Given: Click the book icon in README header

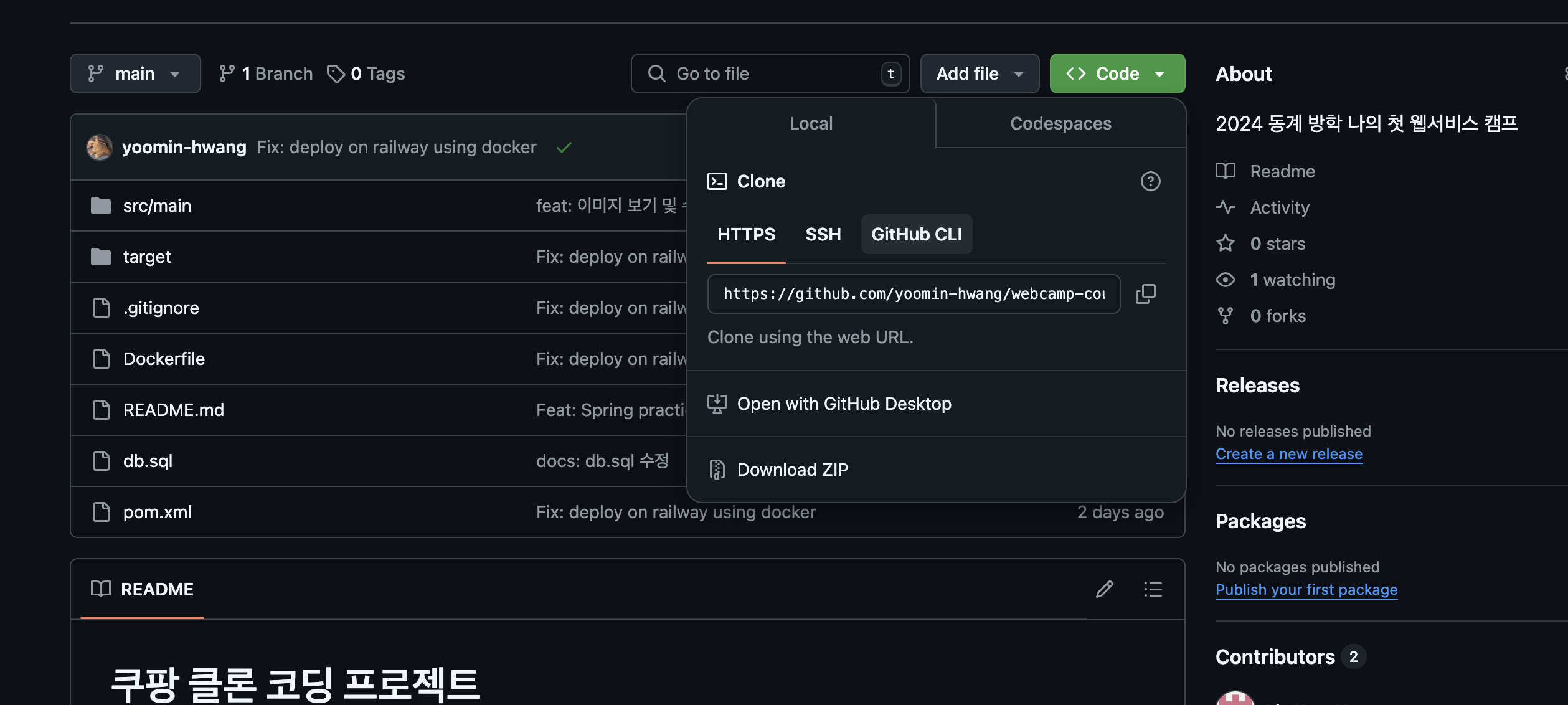Looking at the screenshot, I should coord(101,589).
